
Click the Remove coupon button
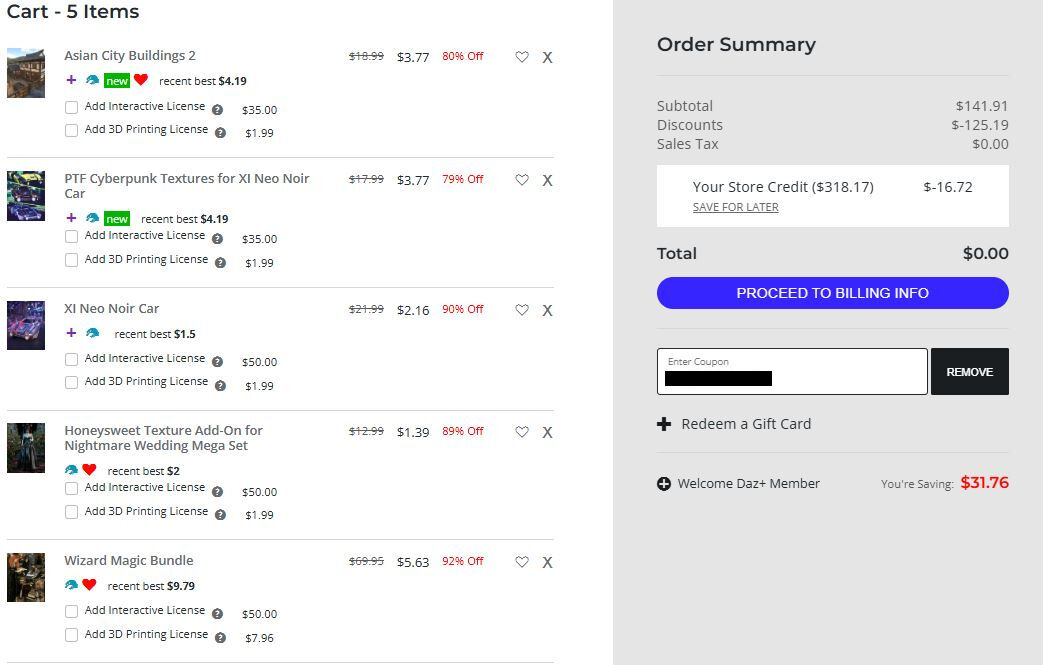(x=969, y=372)
